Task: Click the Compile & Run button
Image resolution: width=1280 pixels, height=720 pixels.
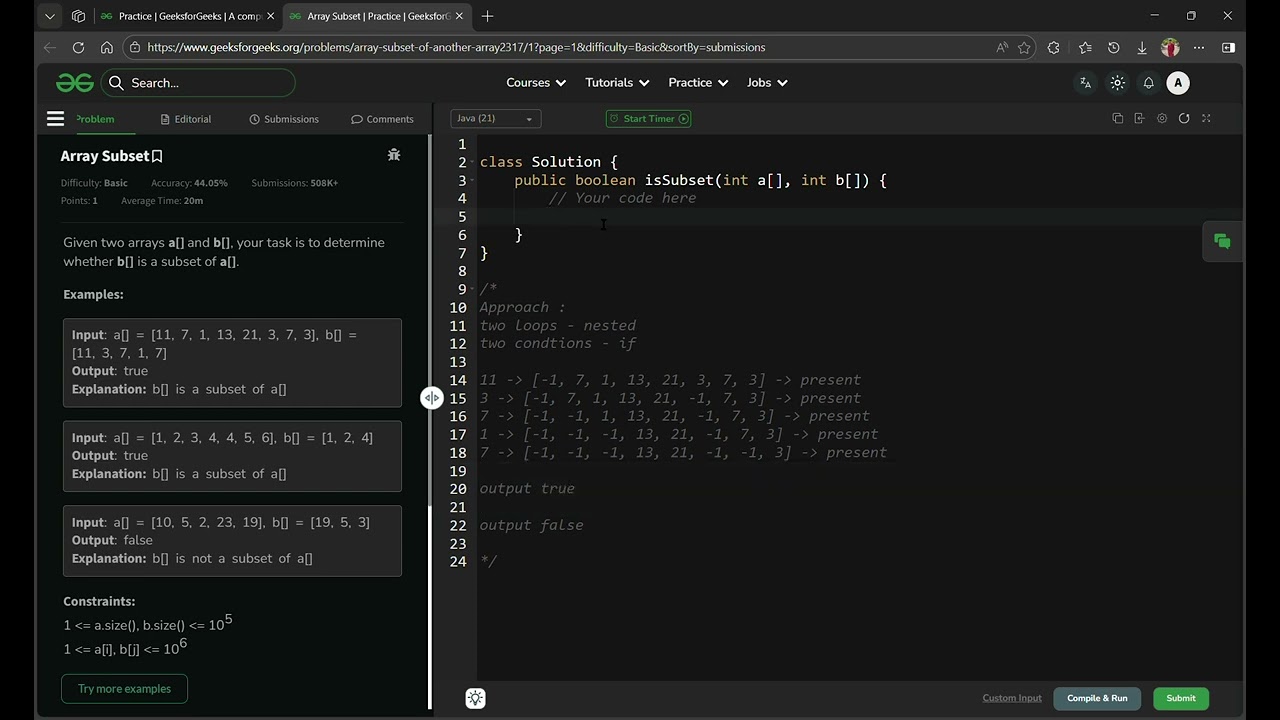Action: click(x=1097, y=698)
